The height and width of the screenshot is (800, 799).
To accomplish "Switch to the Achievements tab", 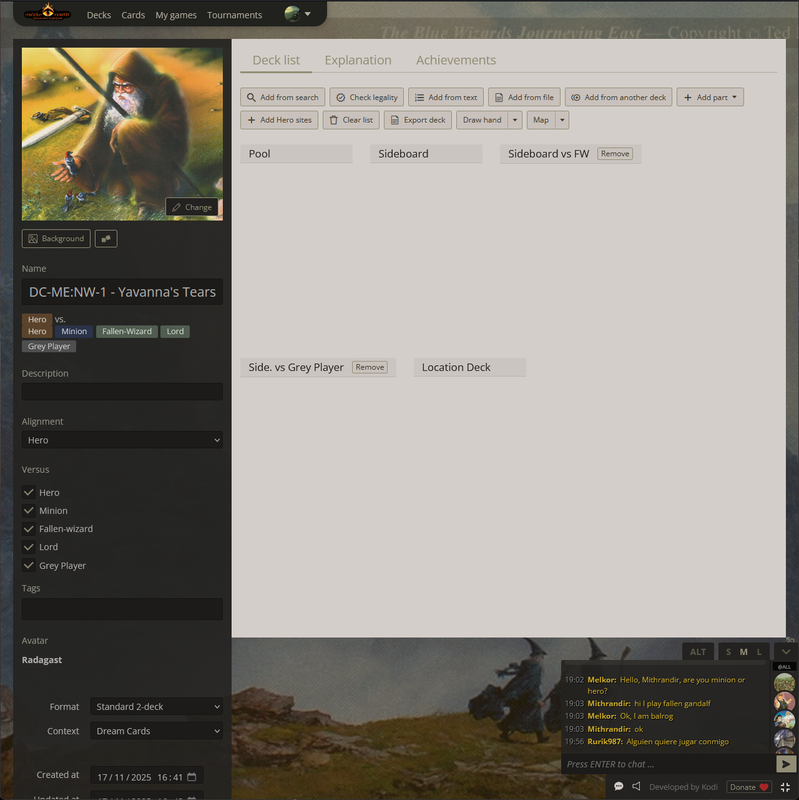I will 456,60.
